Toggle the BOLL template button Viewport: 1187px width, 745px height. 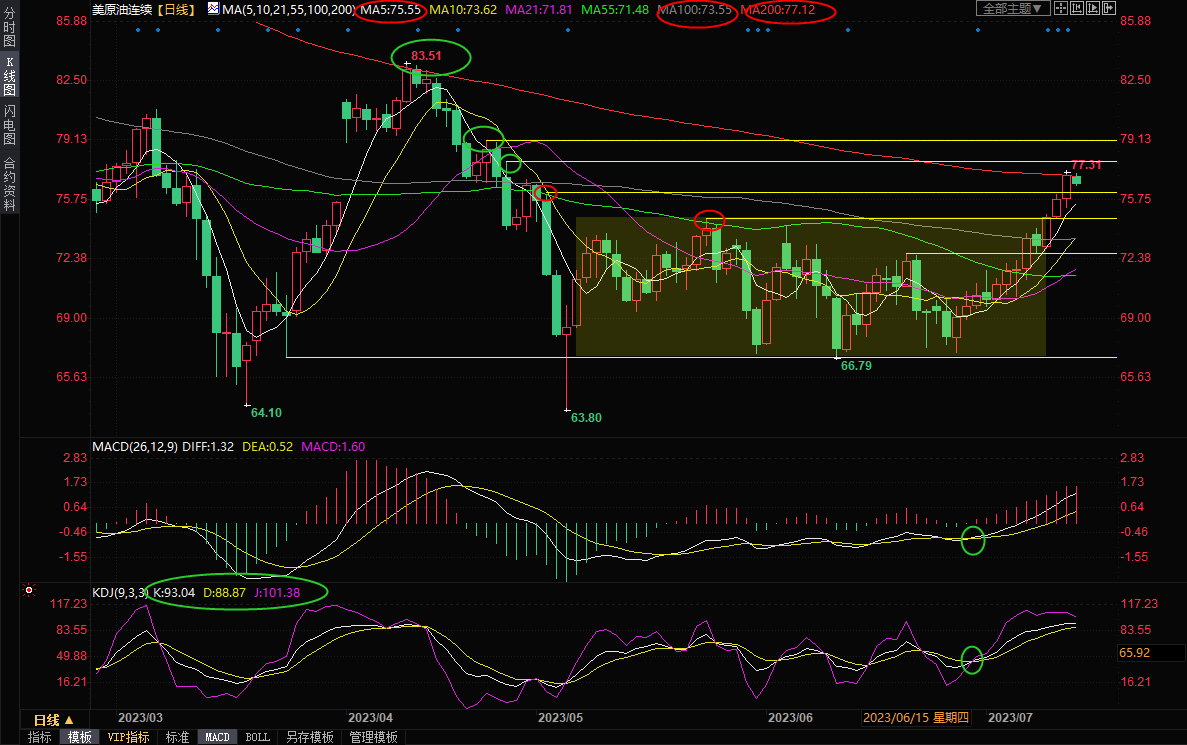click(x=257, y=737)
